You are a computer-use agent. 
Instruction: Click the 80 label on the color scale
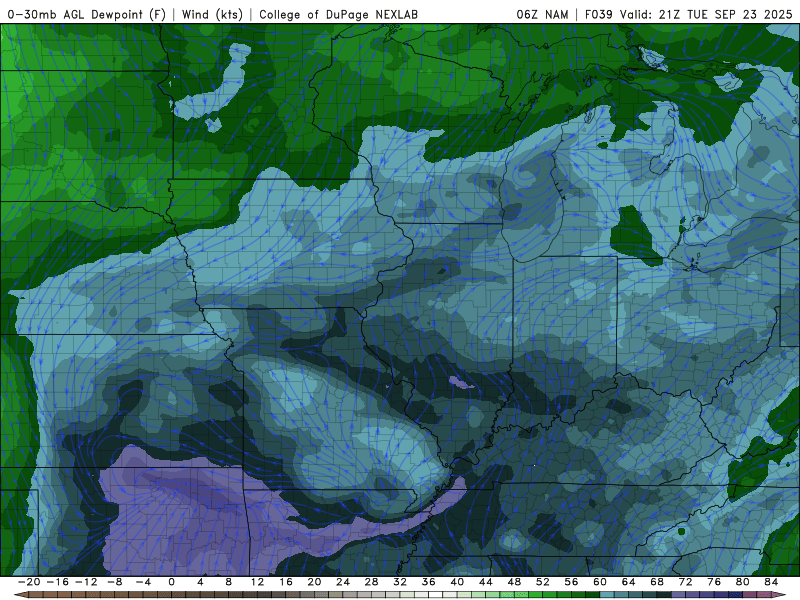(x=743, y=582)
